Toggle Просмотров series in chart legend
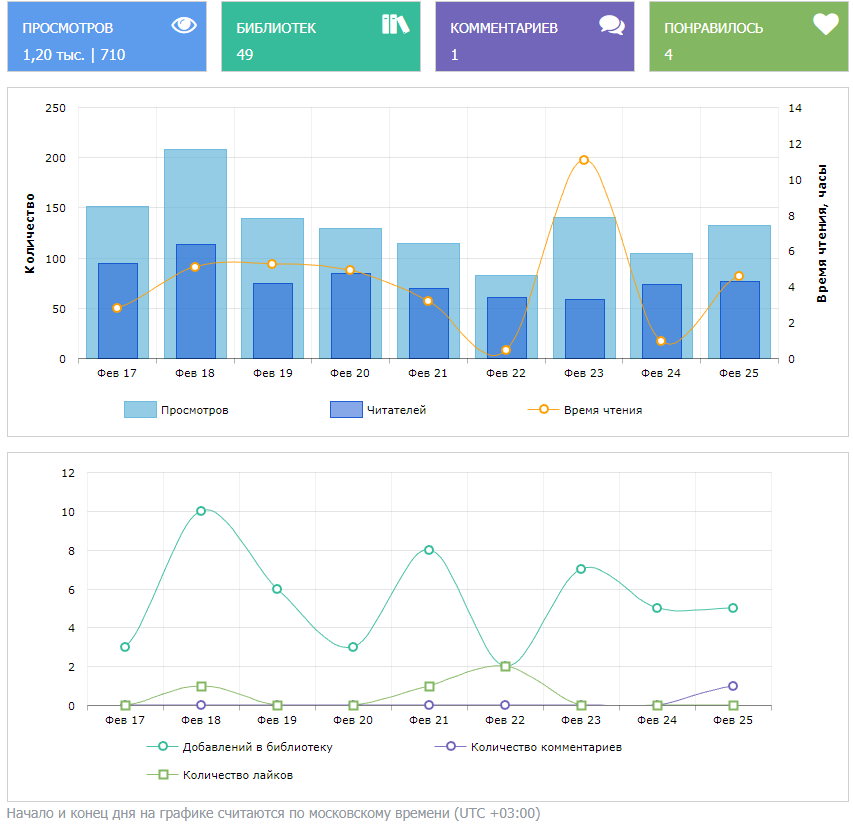The width and height of the screenshot is (853, 824). click(194, 410)
